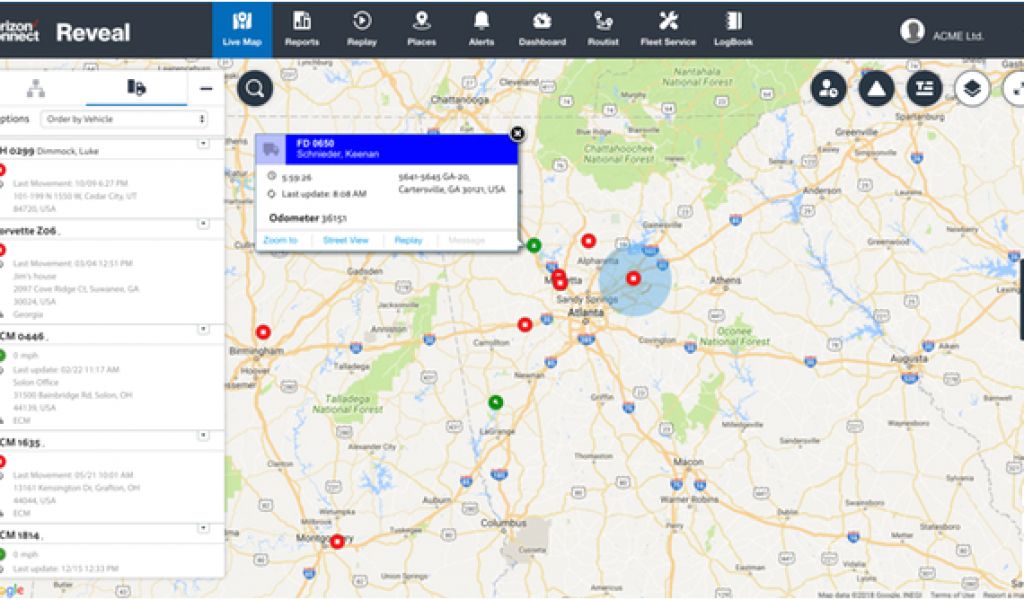Open Fleet Service tools icon
The height and width of the screenshot is (600, 1024).
click(667, 28)
